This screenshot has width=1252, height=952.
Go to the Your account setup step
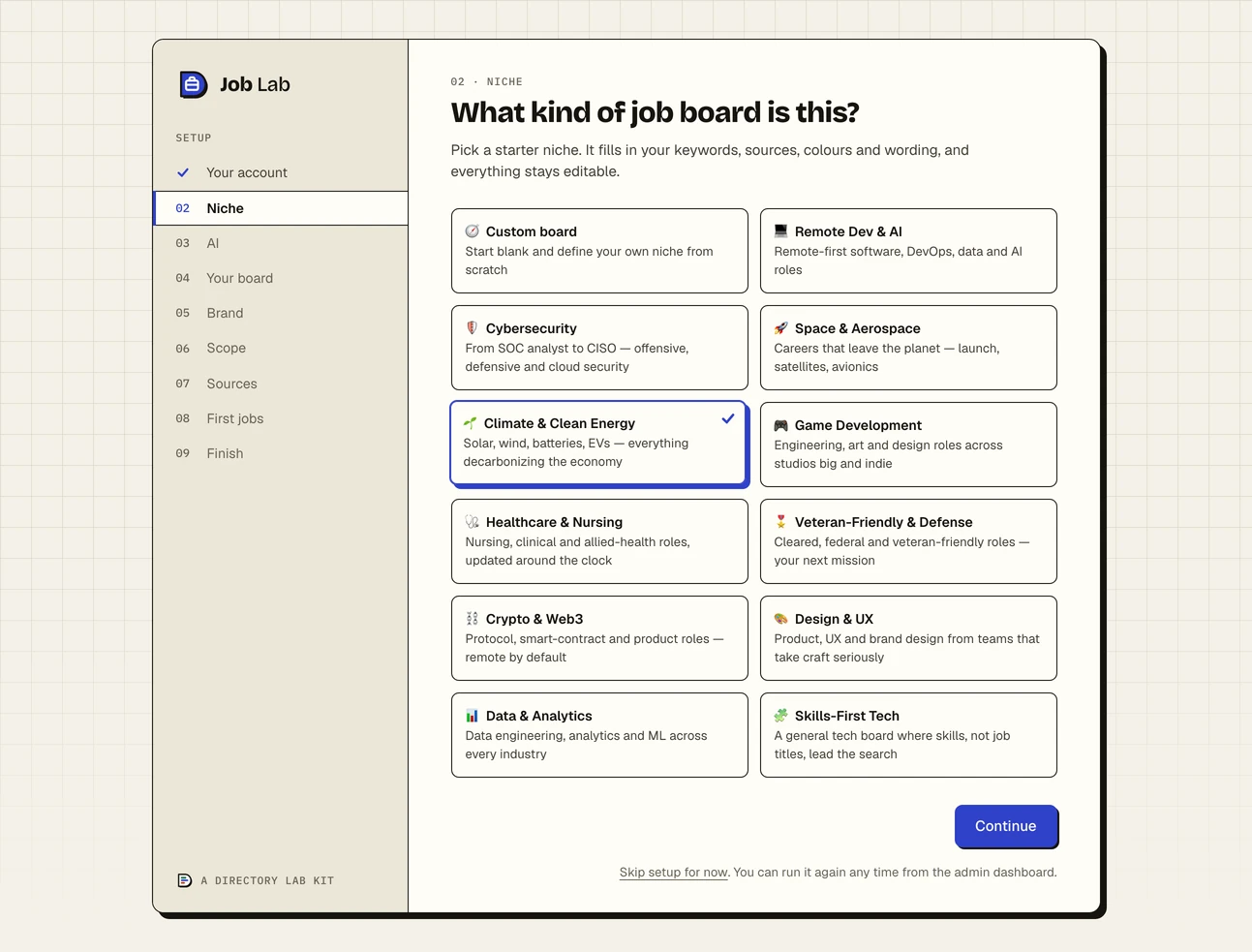pos(281,172)
